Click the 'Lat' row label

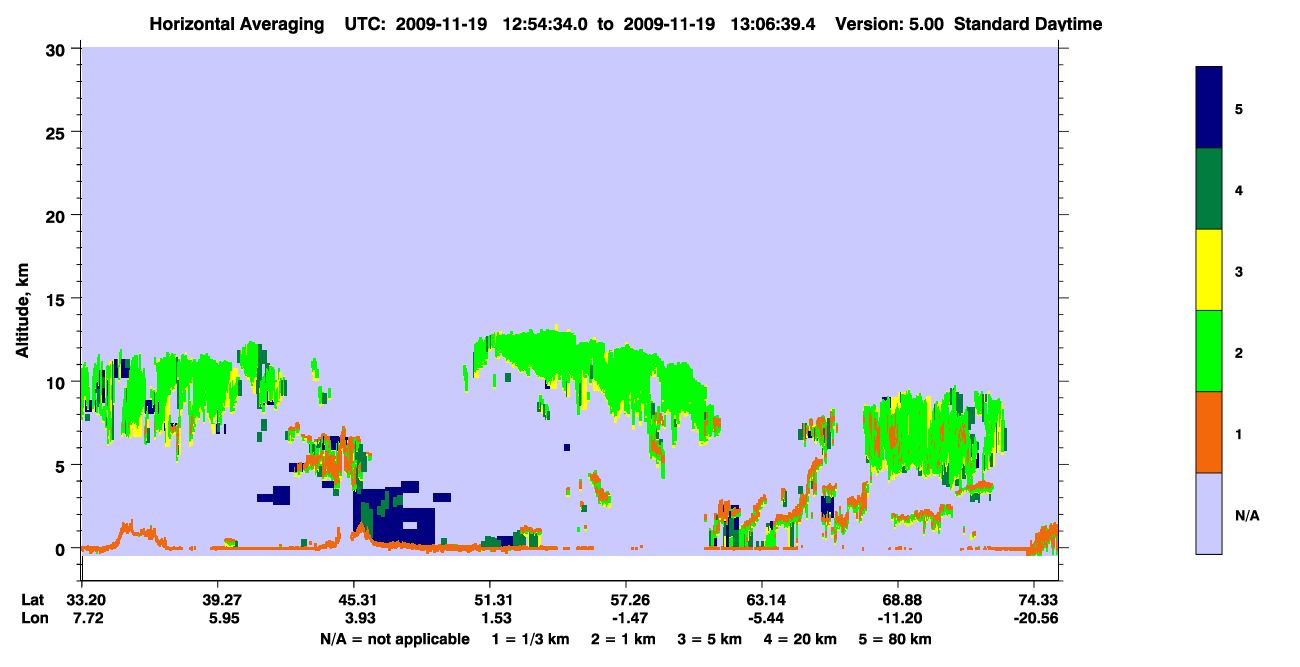click(33, 600)
